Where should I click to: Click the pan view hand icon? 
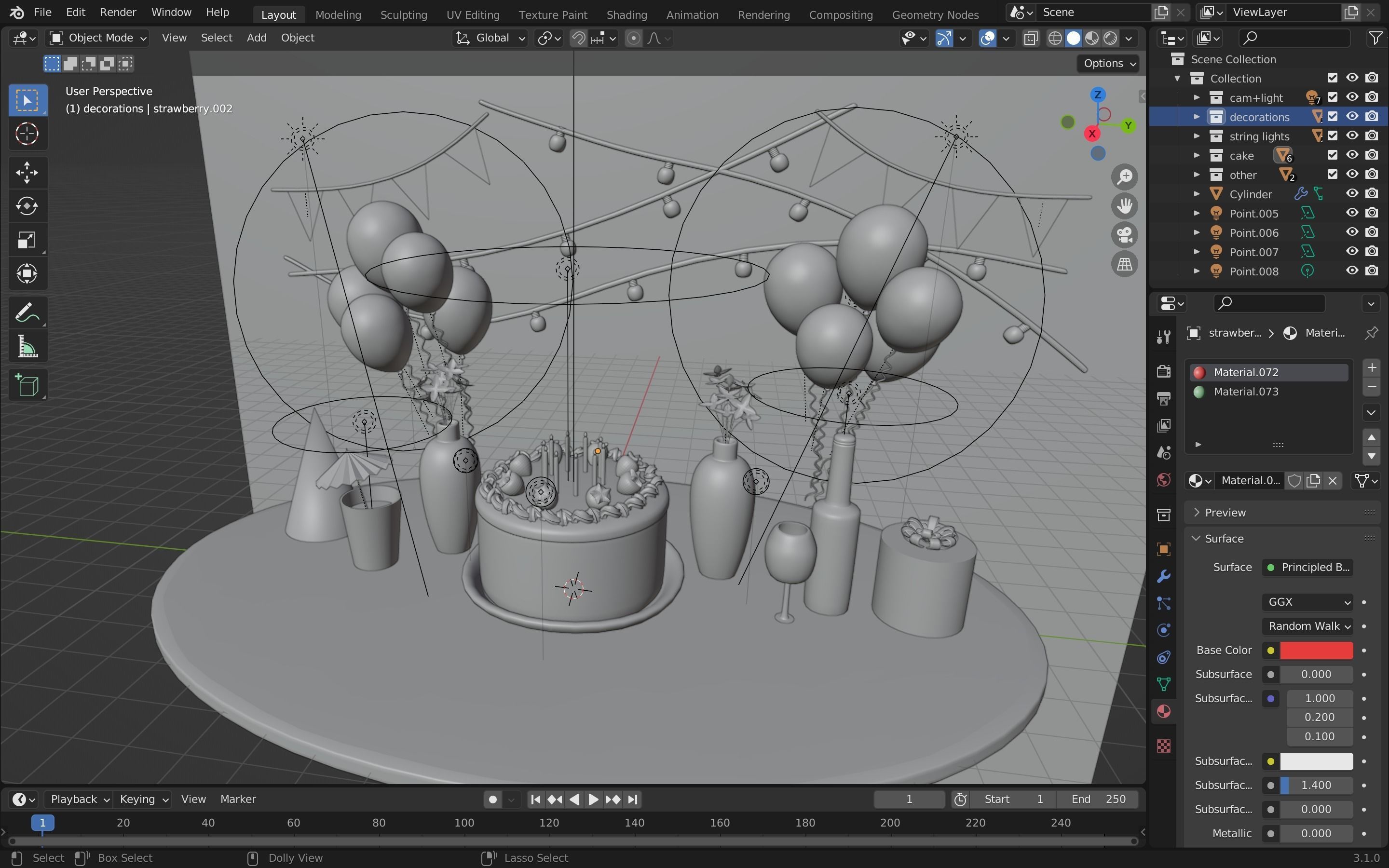point(1124,205)
